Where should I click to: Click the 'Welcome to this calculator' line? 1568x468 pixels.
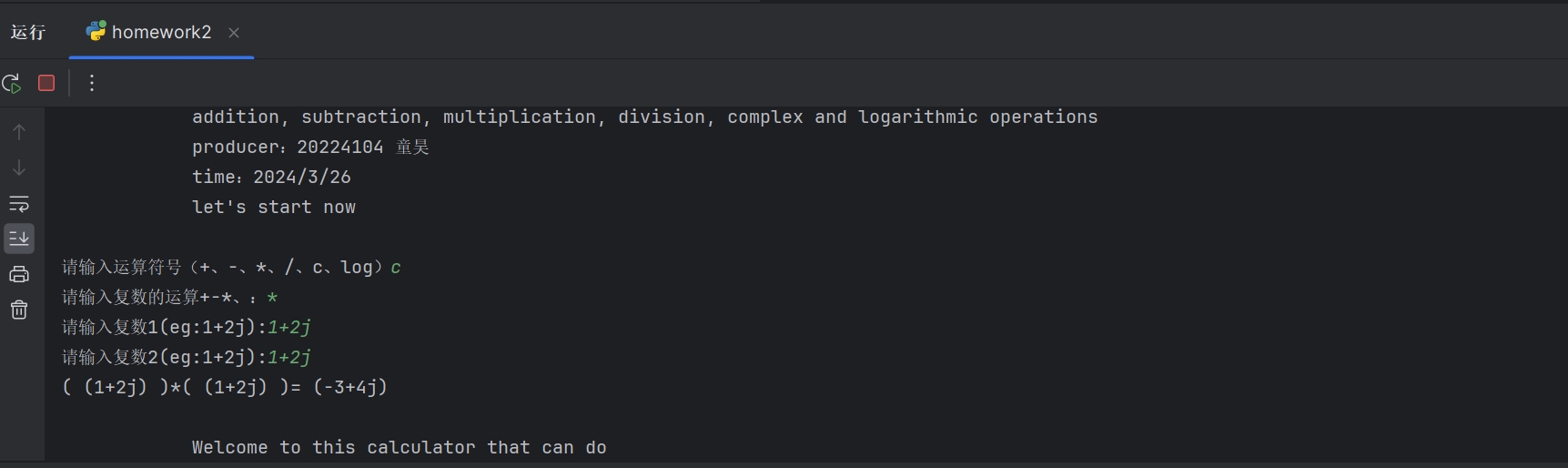[399, 447]
